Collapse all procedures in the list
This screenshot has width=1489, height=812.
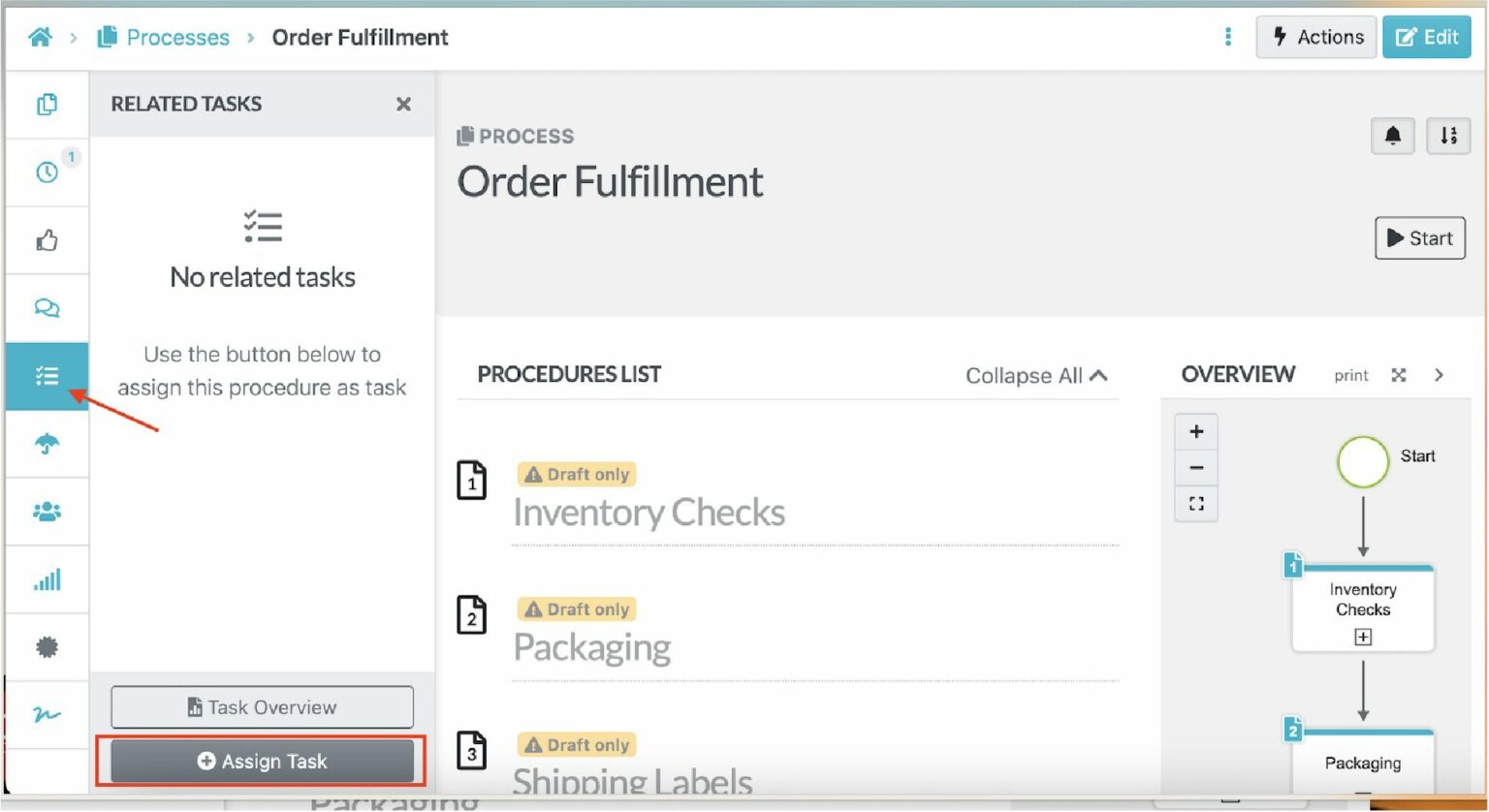click(1036, 376)
